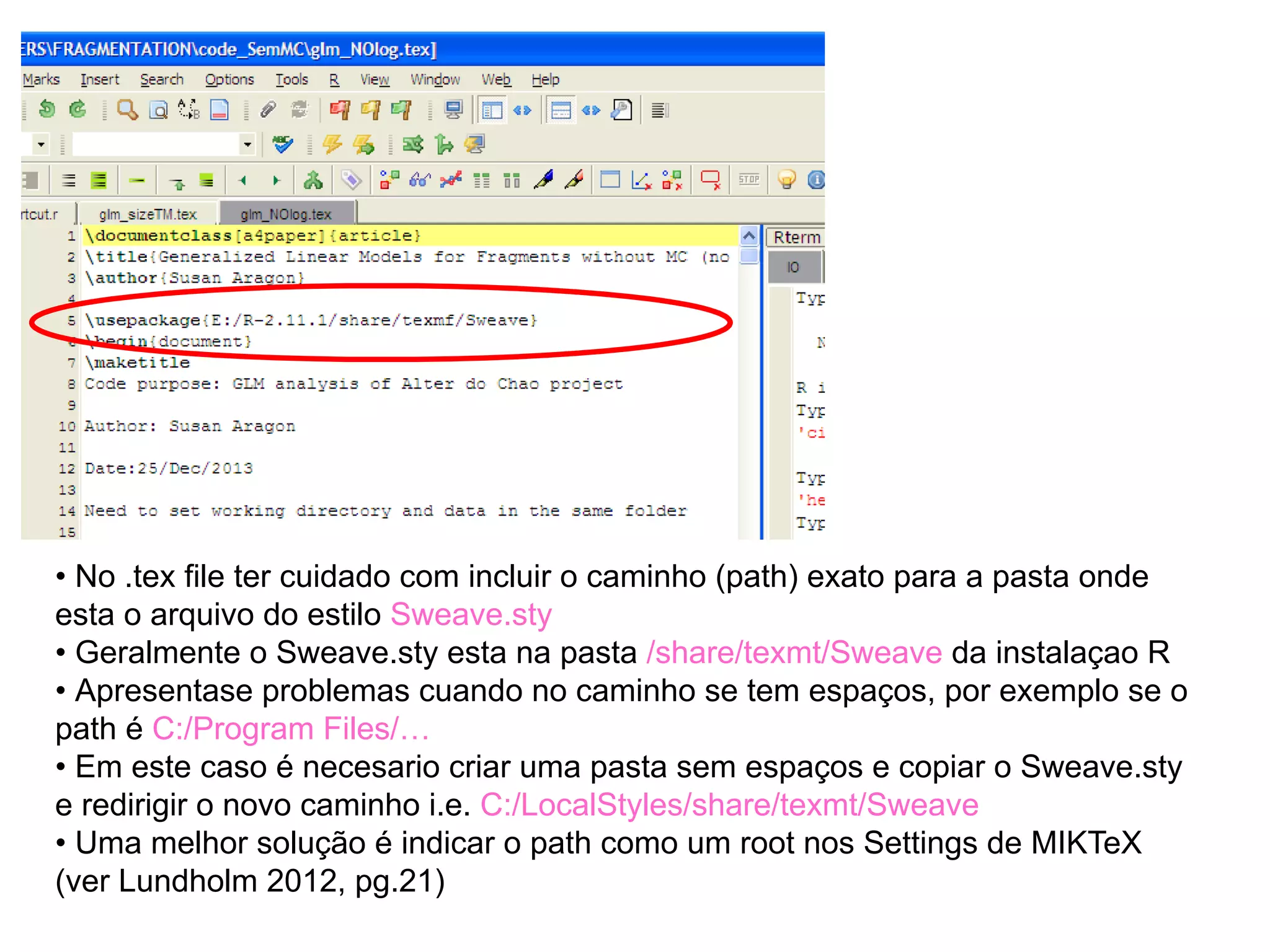Screen dimensions: 1270x952
Task: Open the Marks menu
Action: click(x=41, y=80)
